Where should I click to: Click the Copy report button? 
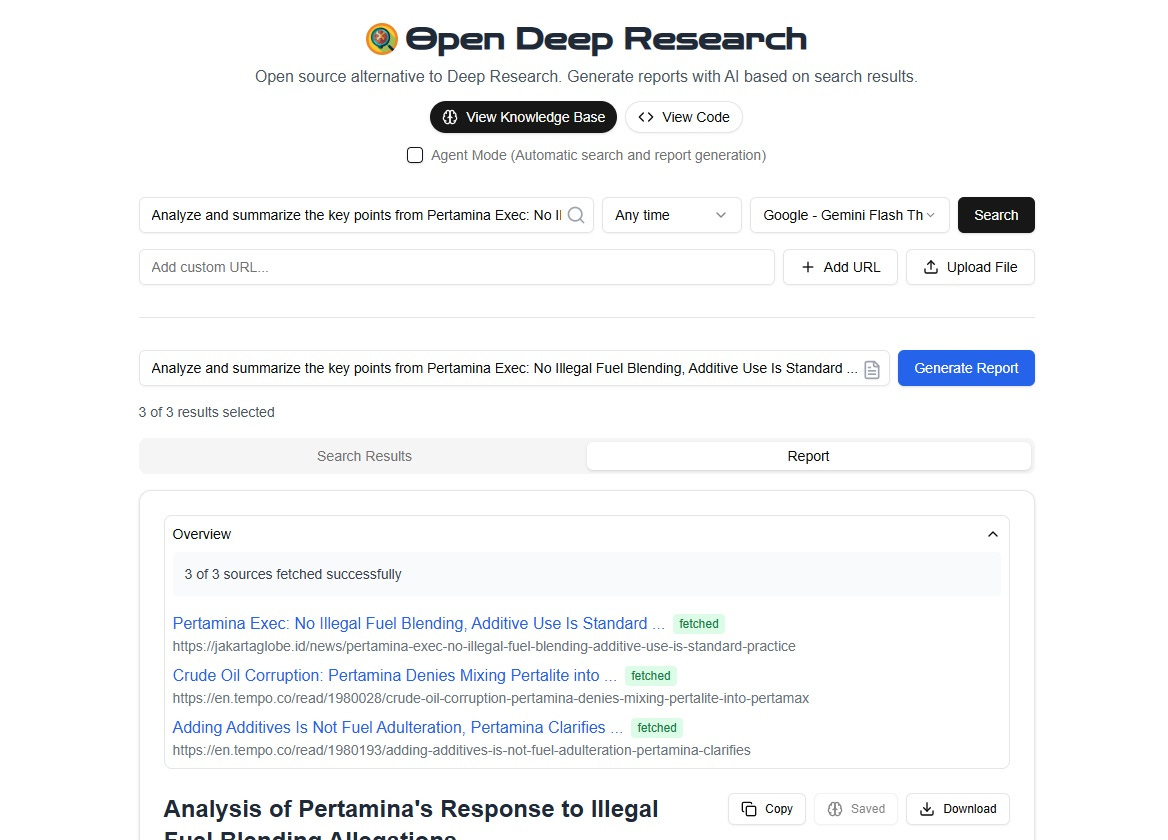click(766, 809)
